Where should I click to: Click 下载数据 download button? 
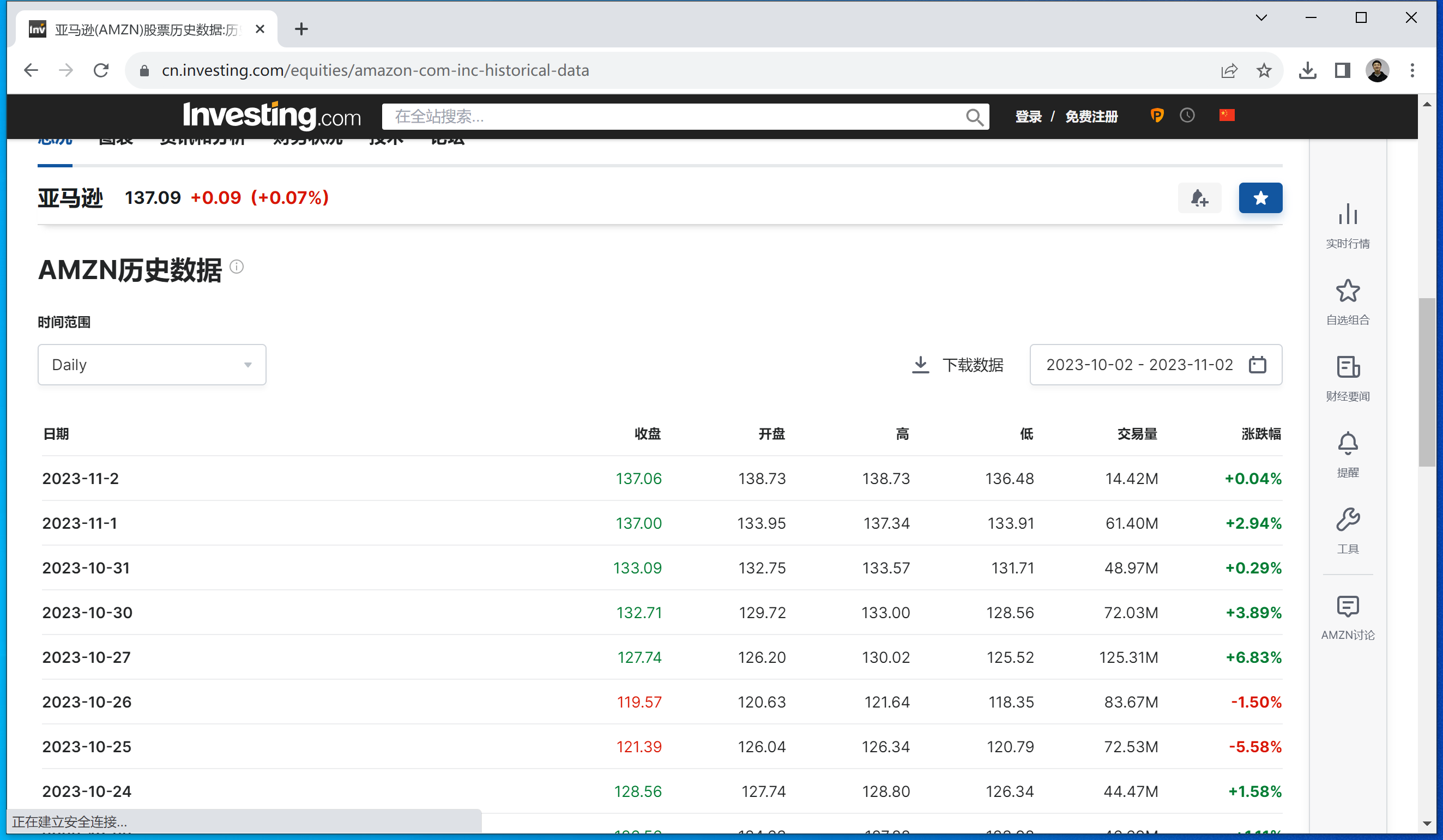point(957,365)
